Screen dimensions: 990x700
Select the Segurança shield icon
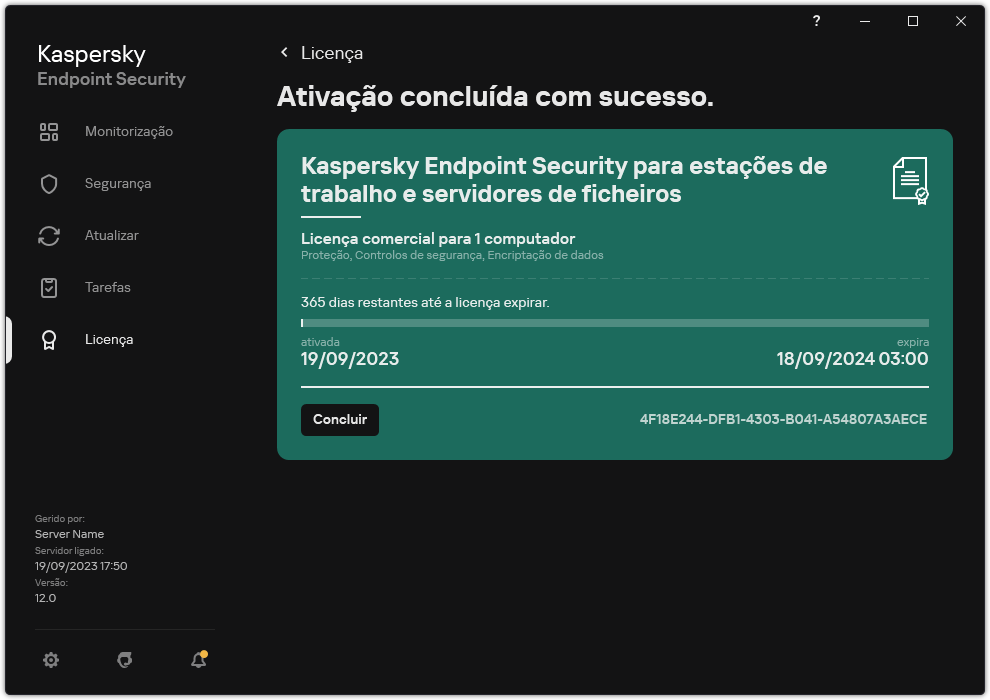49,183
